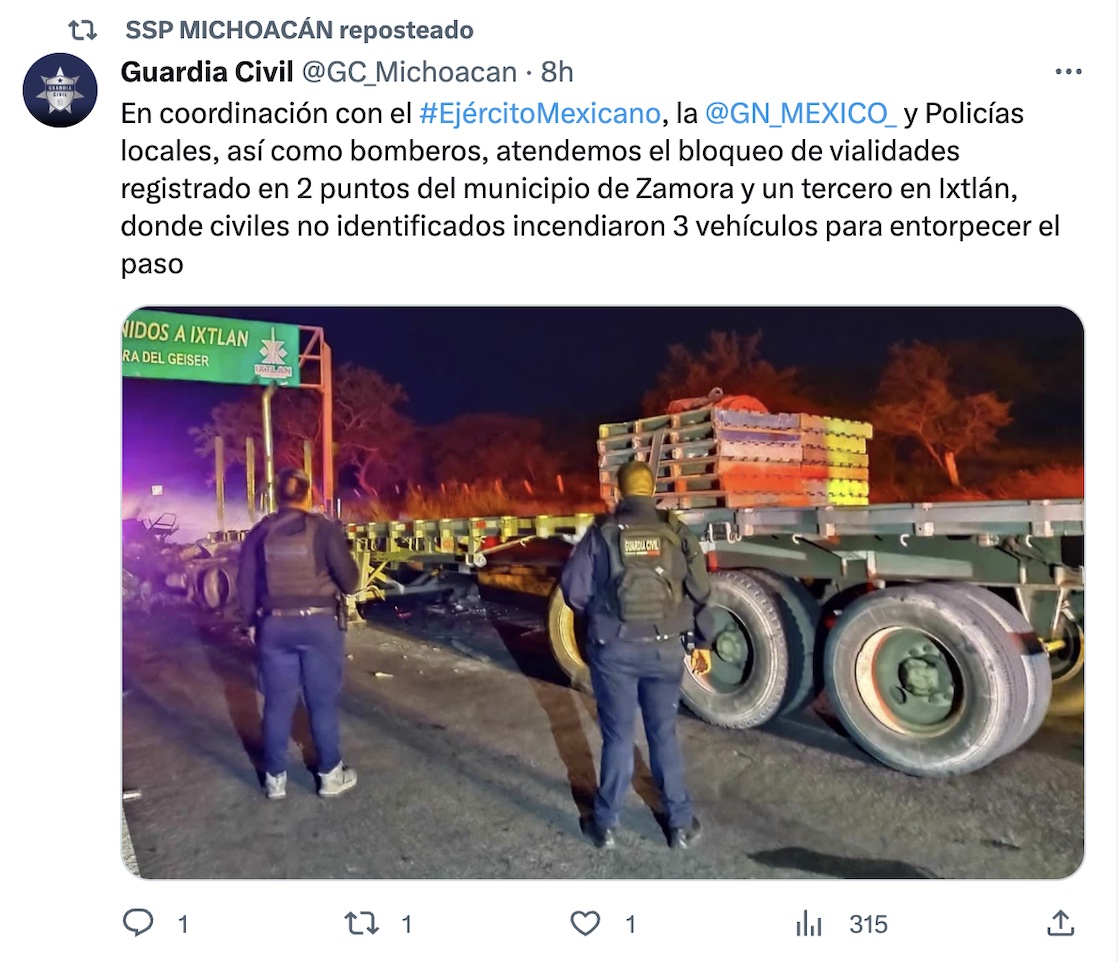Open the three-dot more options menu
This screenshot has height=962, width=1120.
point(1068,71)
